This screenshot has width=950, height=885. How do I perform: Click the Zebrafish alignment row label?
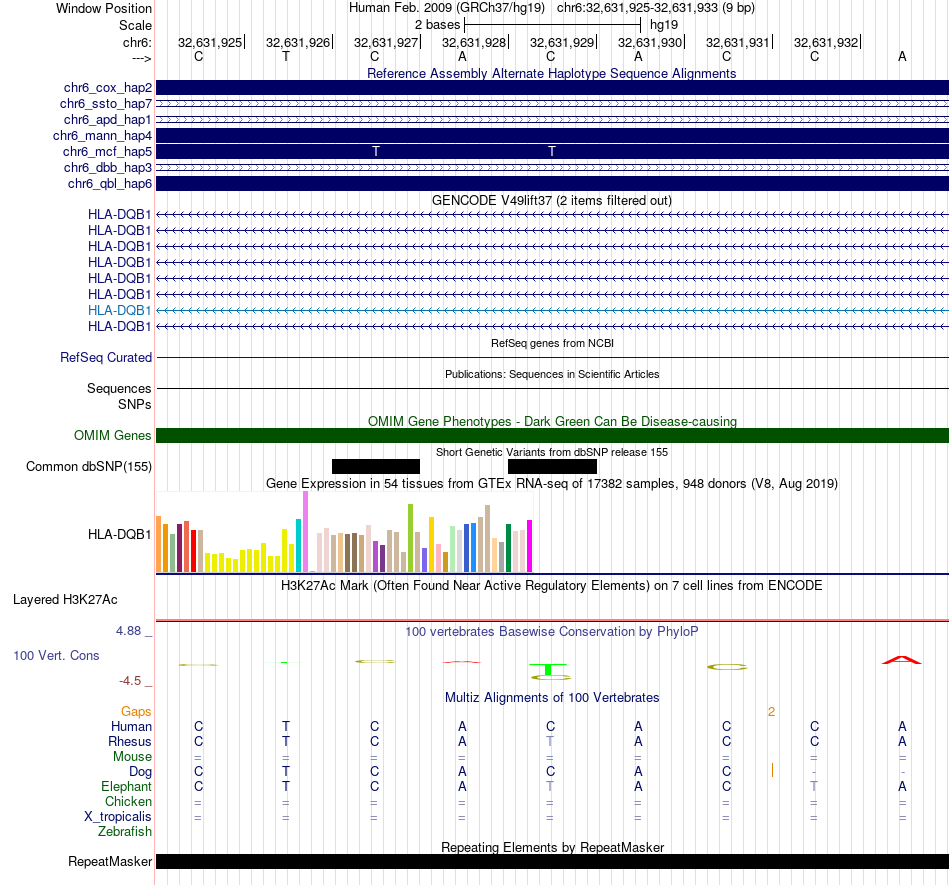[x=125, y=832]
